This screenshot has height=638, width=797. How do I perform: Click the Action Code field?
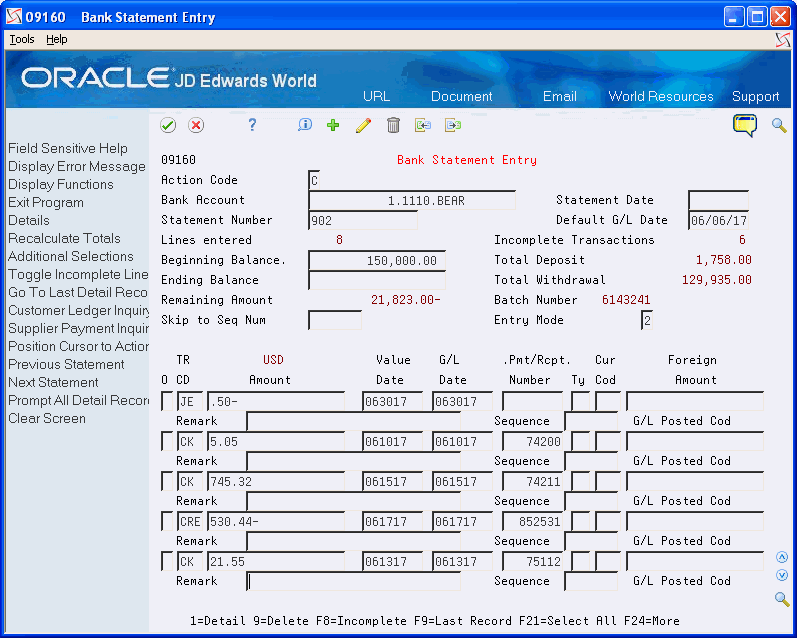click(x=314, y=180)
